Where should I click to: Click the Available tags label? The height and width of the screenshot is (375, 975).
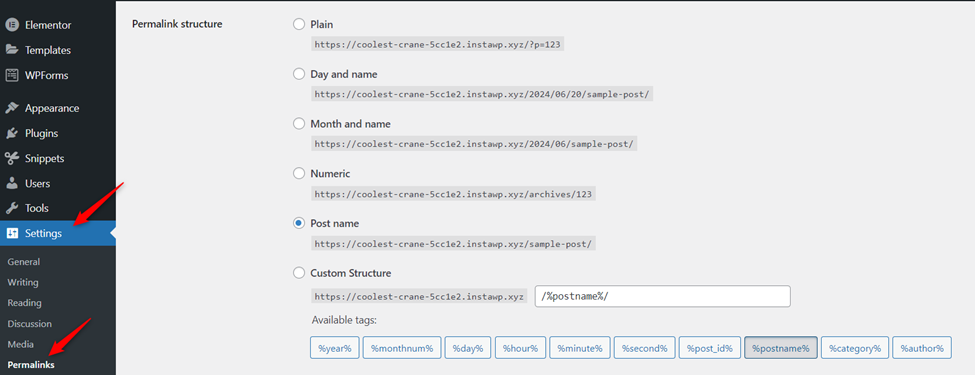[x=344, y=321]
